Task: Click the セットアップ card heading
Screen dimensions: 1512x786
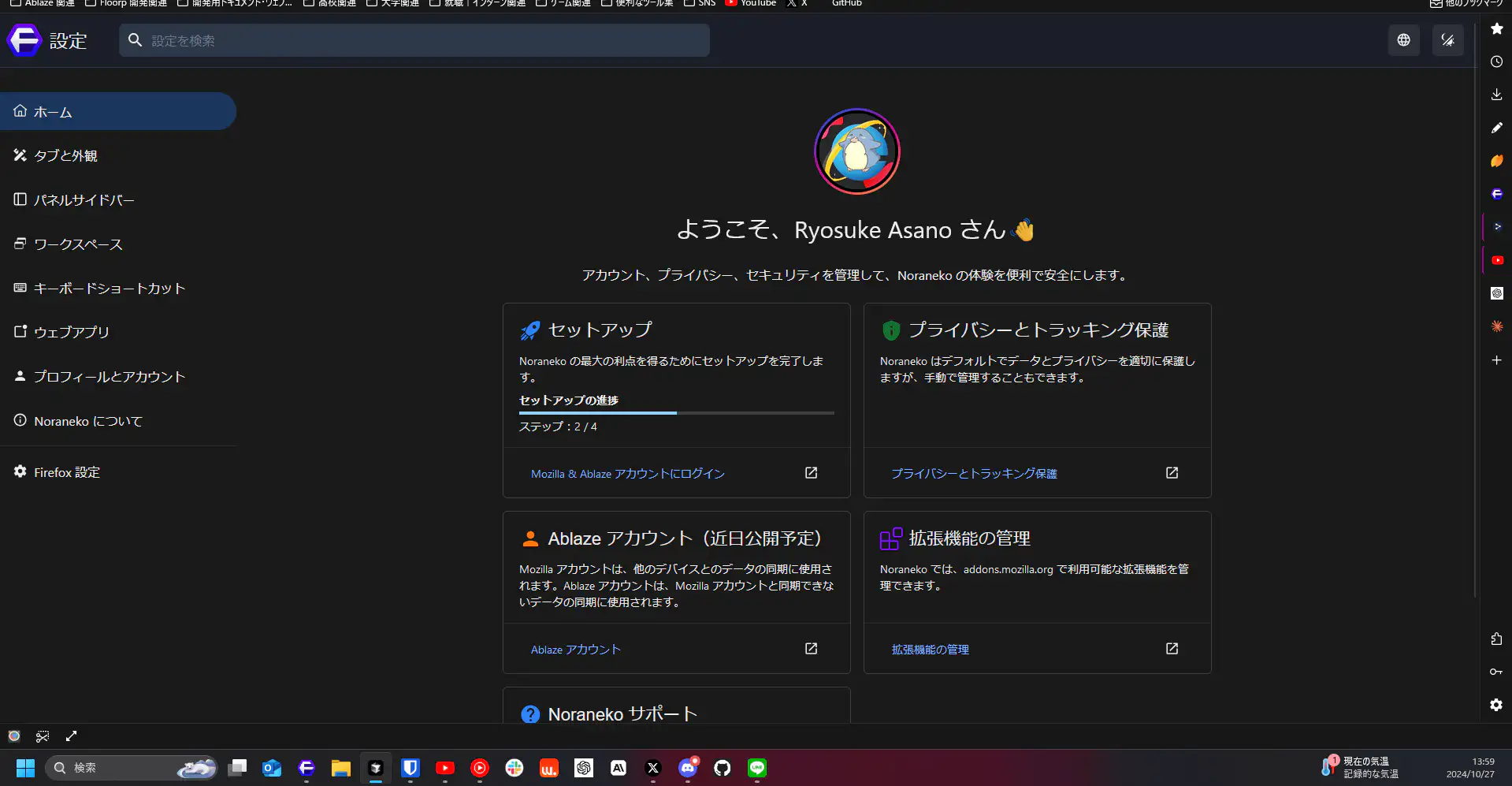Action: click(x=600, y=330)
